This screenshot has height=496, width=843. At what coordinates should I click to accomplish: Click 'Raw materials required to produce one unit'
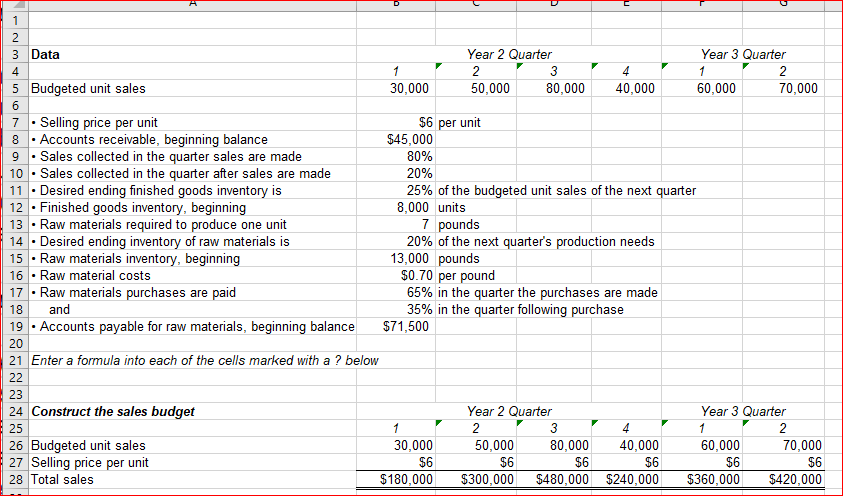[x=159, y=225]
